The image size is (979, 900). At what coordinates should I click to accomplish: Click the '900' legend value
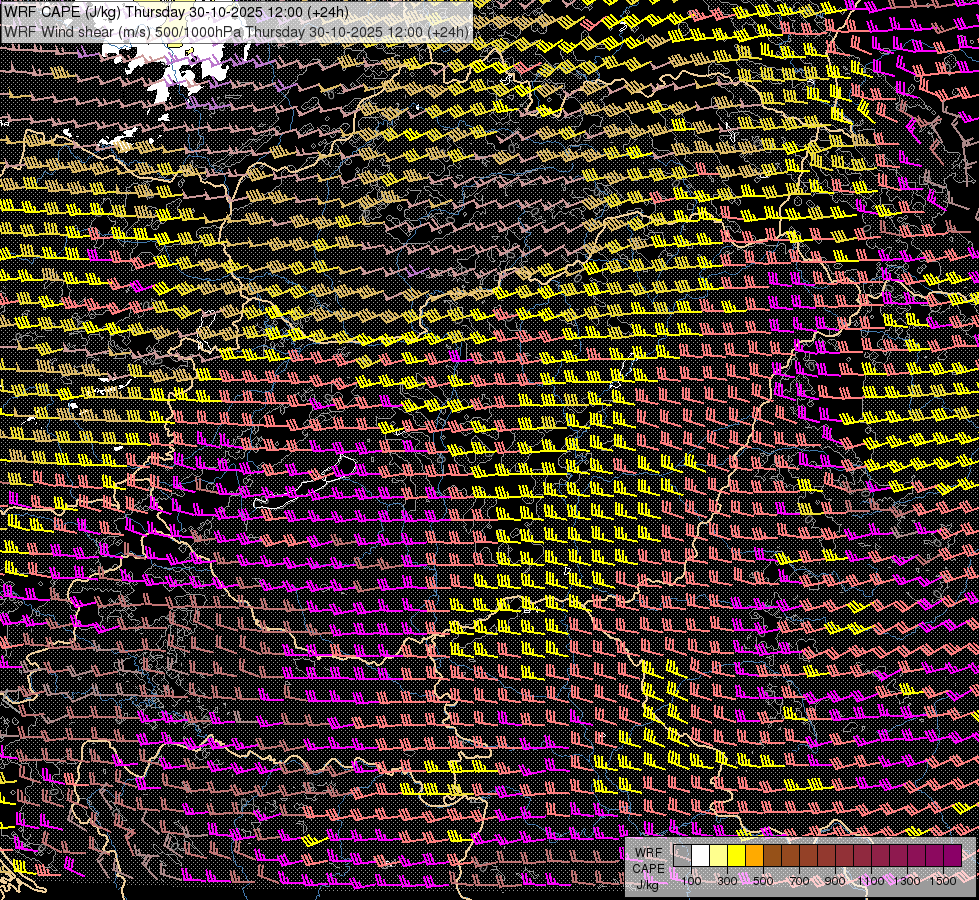tap(835, 881)
